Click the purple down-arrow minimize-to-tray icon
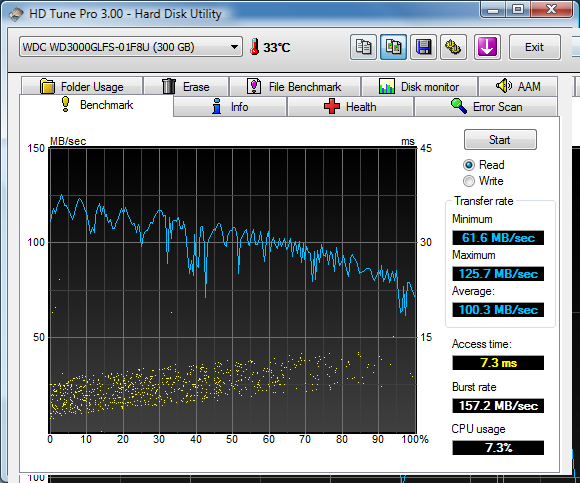The height and width of the screenshot is (483, 580). [487, 47]
